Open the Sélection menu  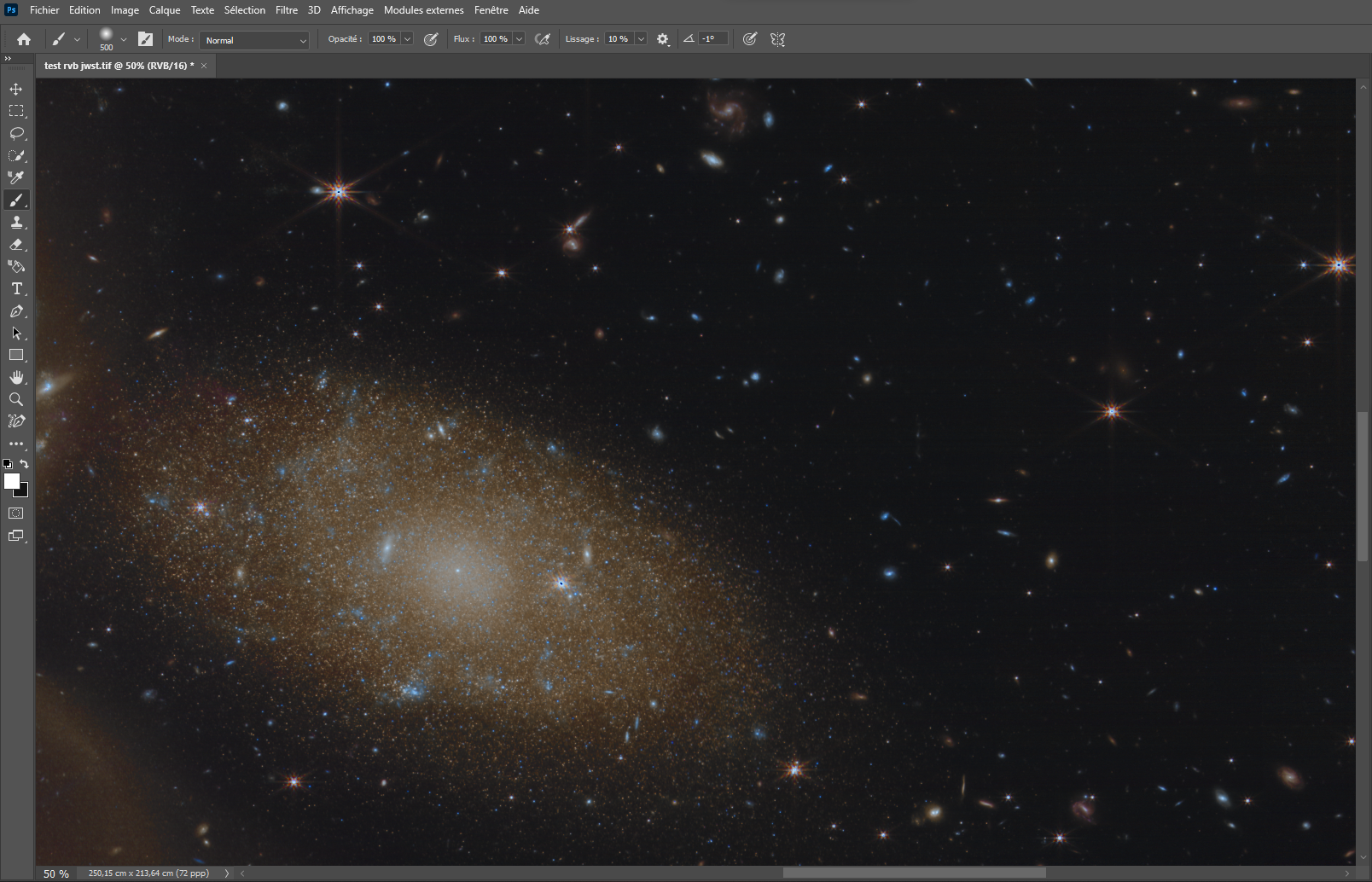click(x=245, y=10)
